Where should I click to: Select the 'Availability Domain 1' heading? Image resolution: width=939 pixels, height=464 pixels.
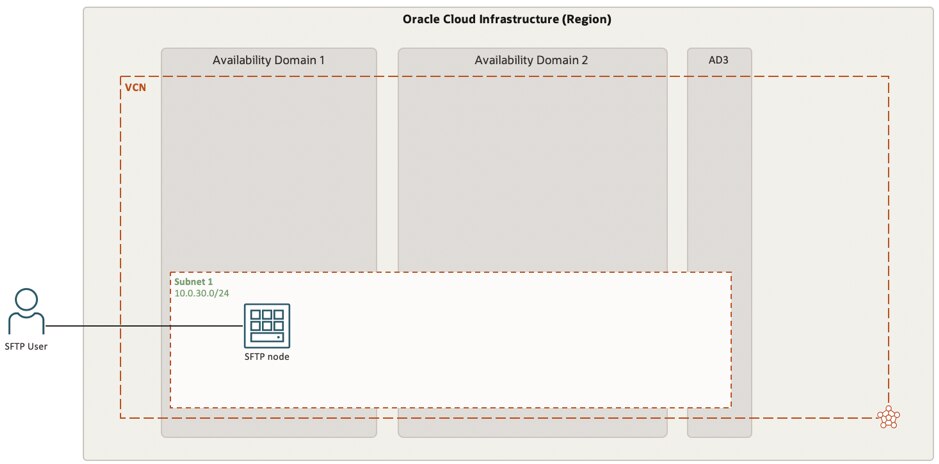click(x=269, y=60)
